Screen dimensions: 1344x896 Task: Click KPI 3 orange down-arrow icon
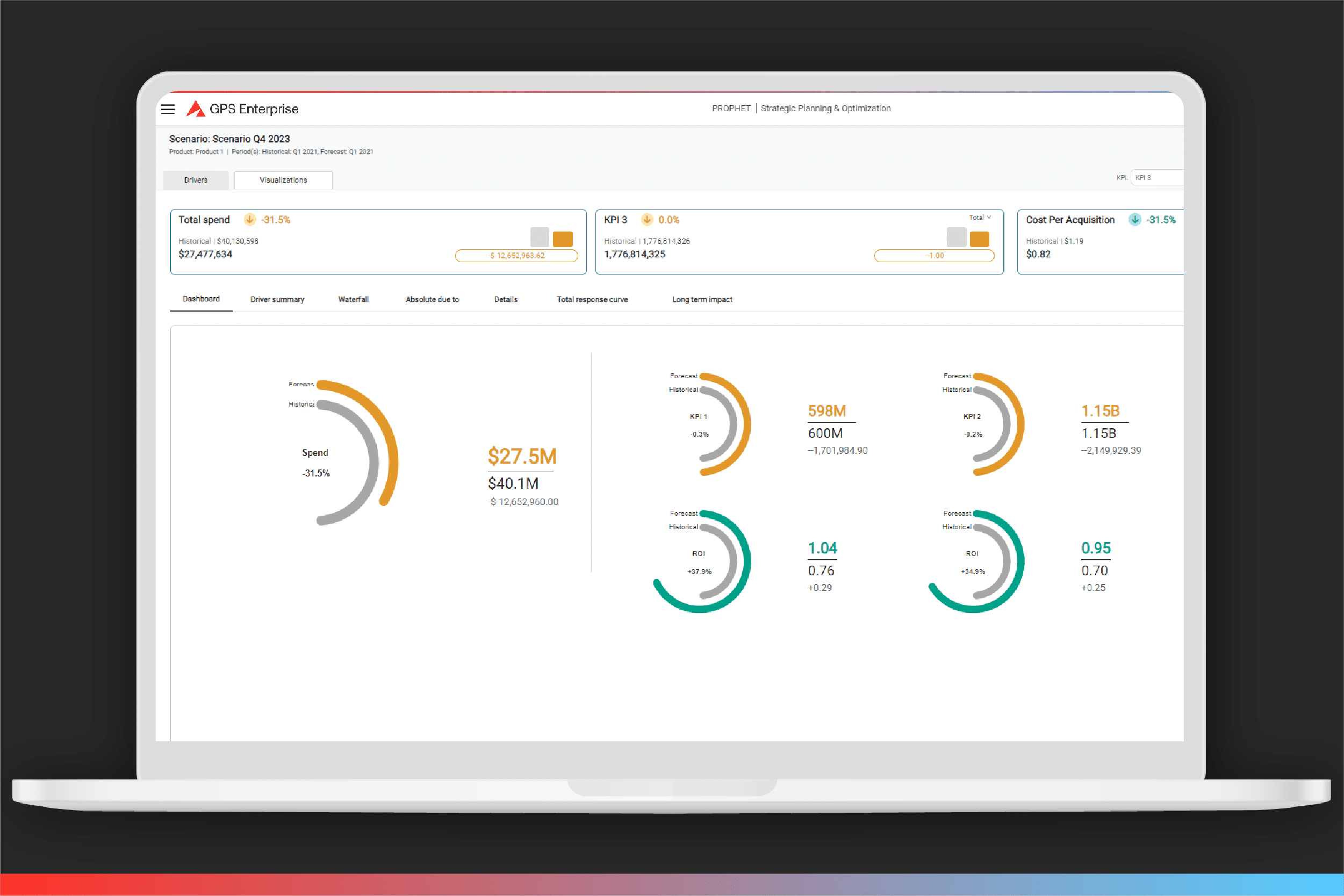(646, 219)
